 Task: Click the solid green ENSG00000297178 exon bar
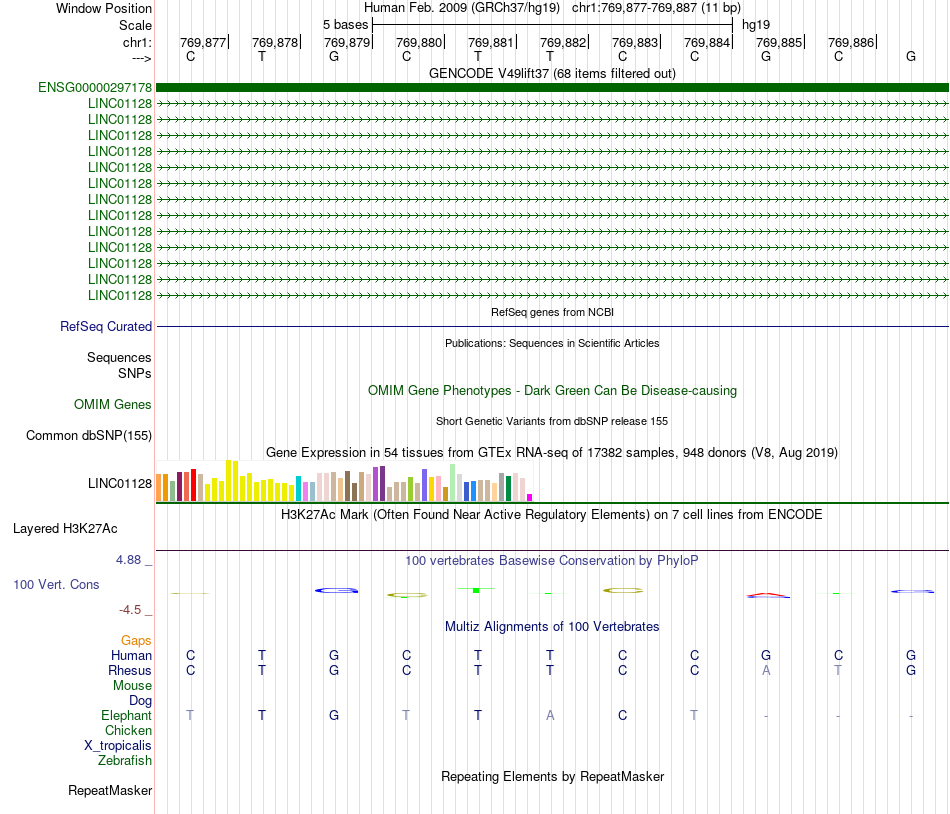pyautogui.click(x=552, y=87)
